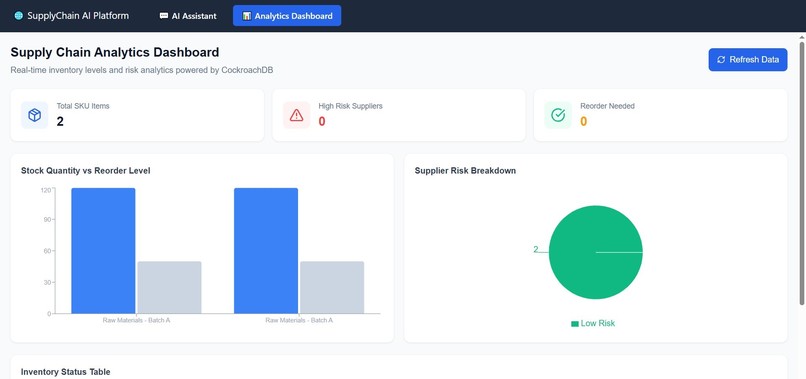Click the vertical page scrollbar thumb
The image size is (806, 379).
(802, 172)
